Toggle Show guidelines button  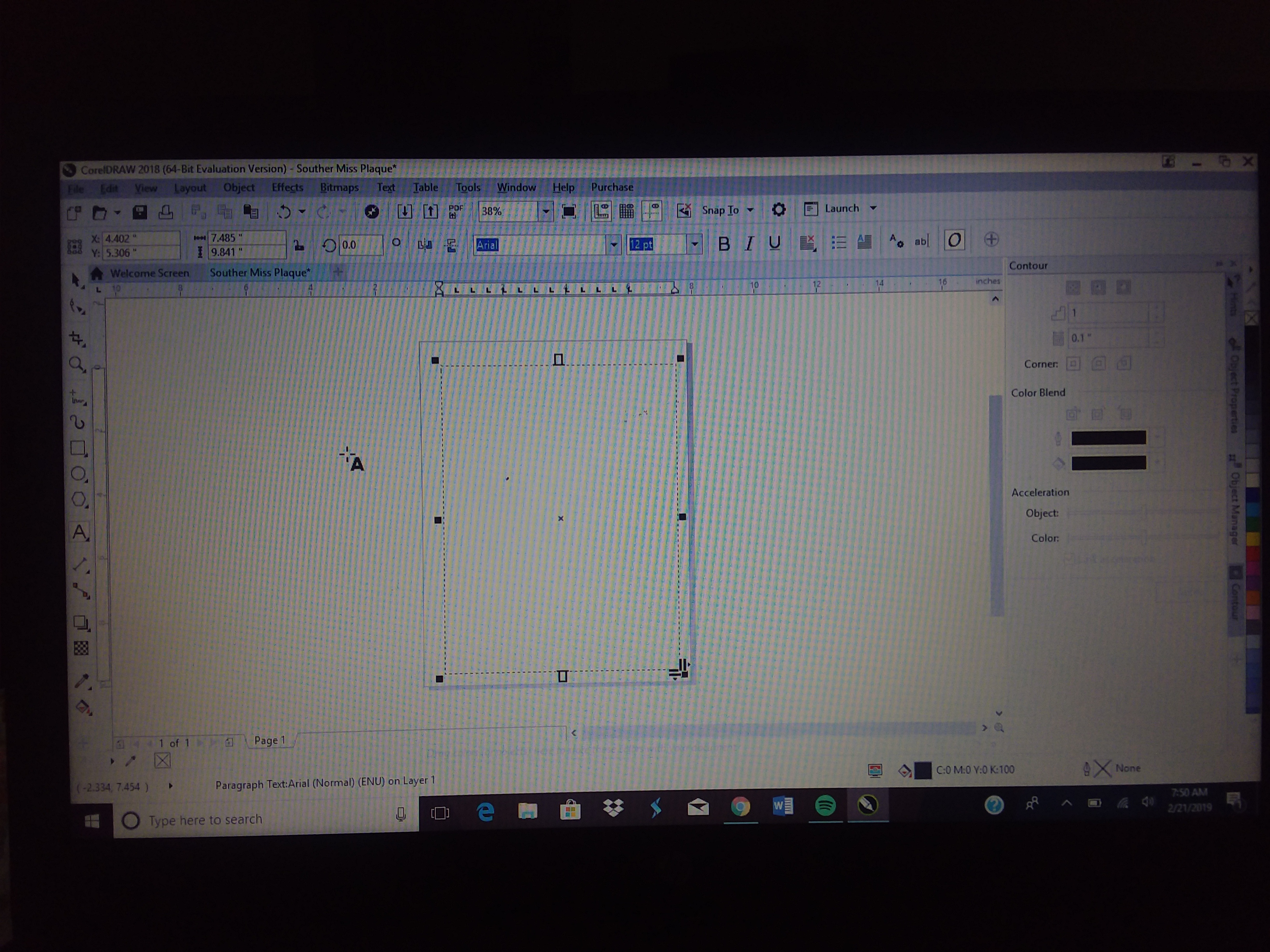(652, 211)
